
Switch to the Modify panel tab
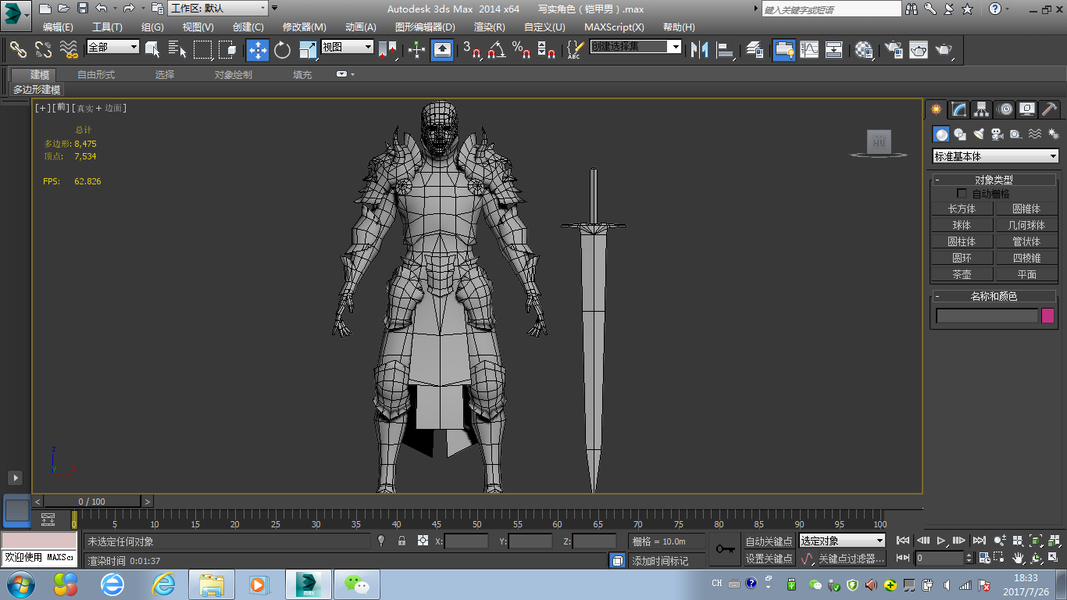[x=959, y=110]
